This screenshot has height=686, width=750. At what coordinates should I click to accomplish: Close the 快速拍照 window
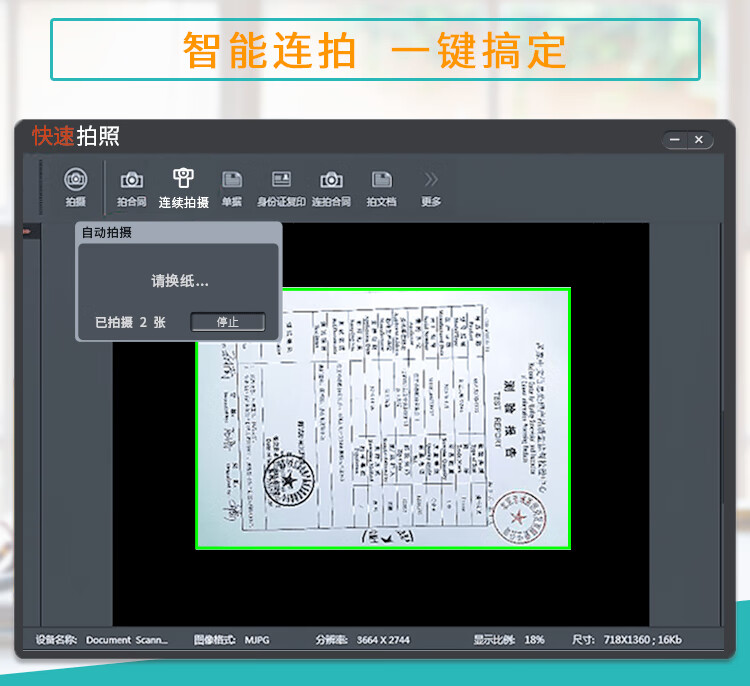(x=699, y=140)
